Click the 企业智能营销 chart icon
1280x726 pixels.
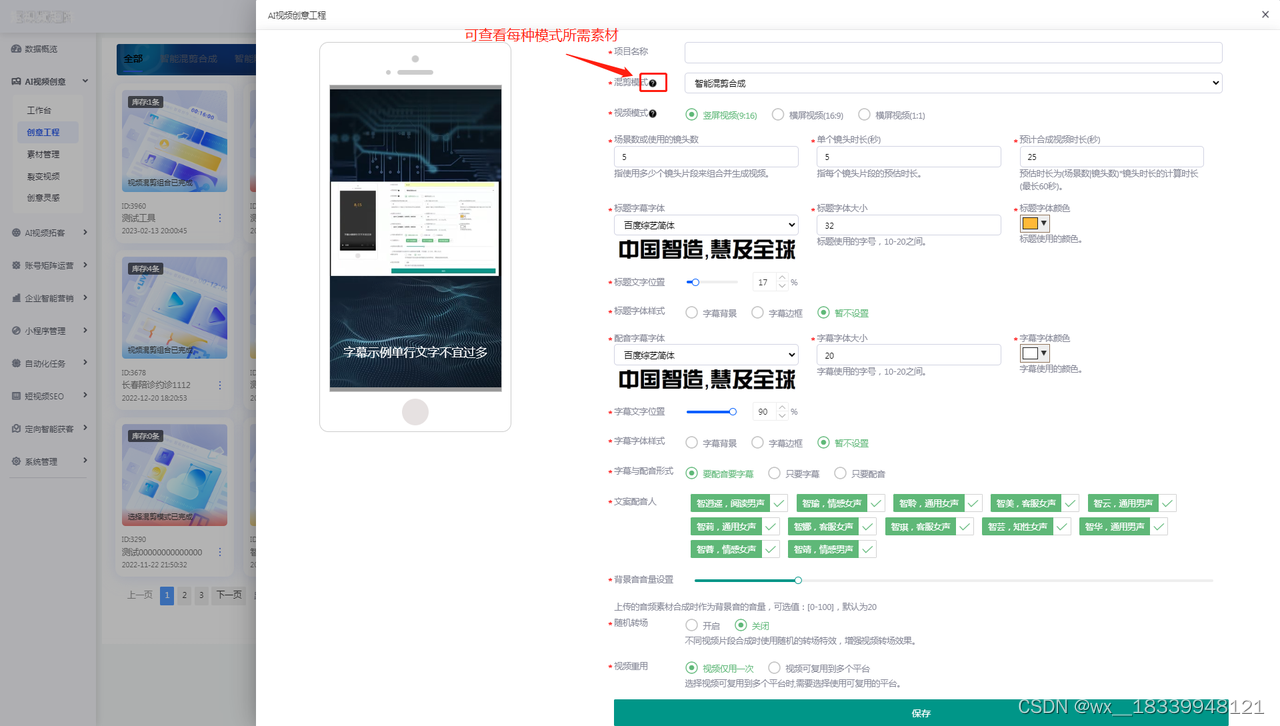(x=16, y=298)
